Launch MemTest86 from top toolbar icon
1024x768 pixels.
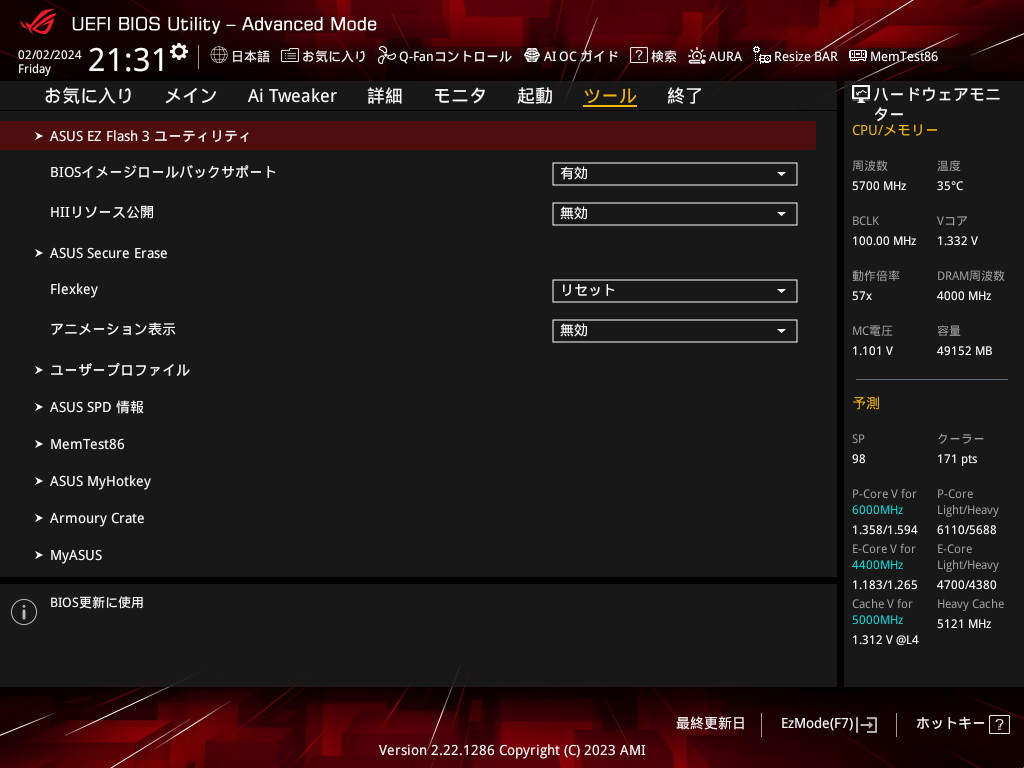click(x=857, y=56)
